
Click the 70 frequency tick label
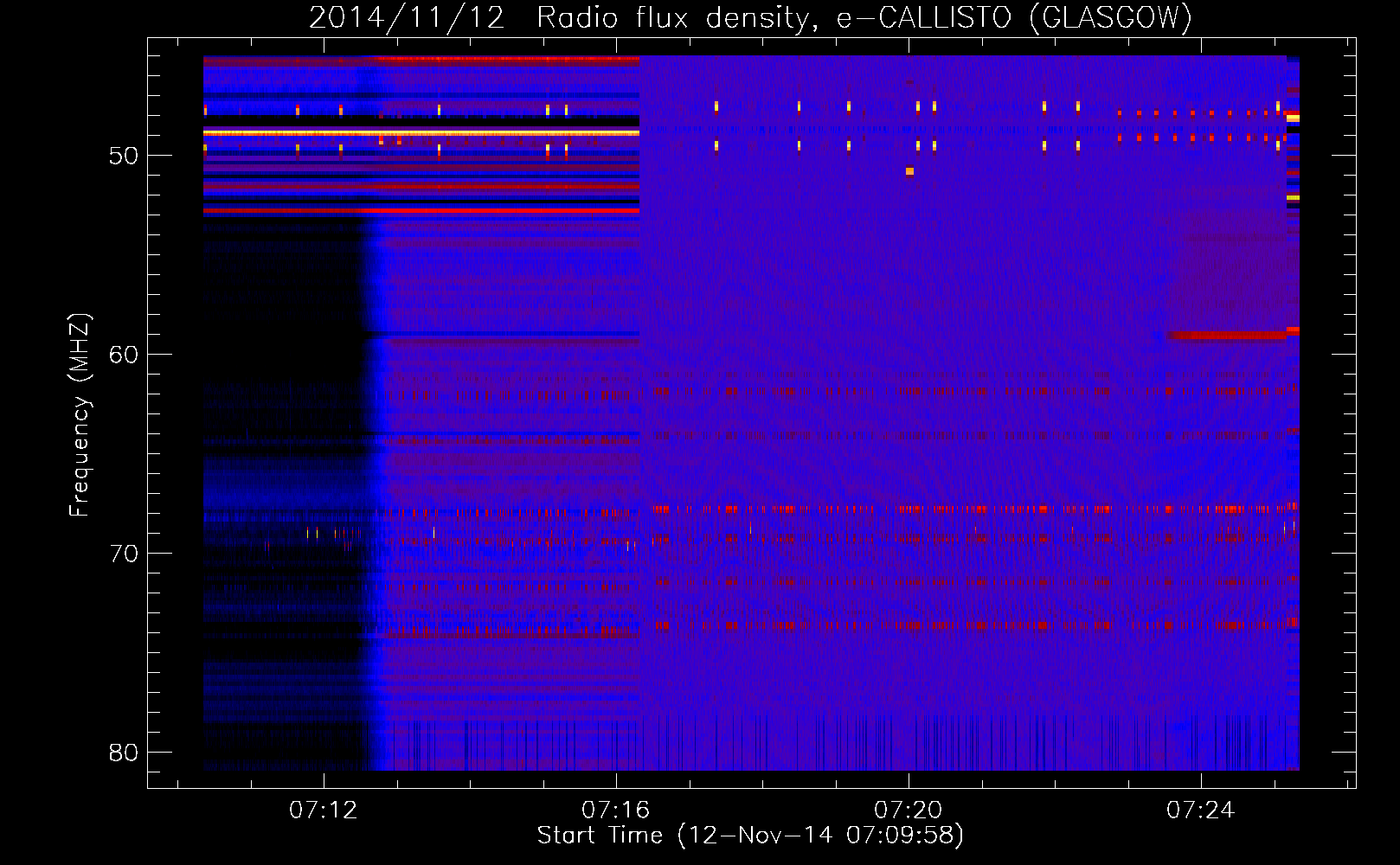click(124, 554)
